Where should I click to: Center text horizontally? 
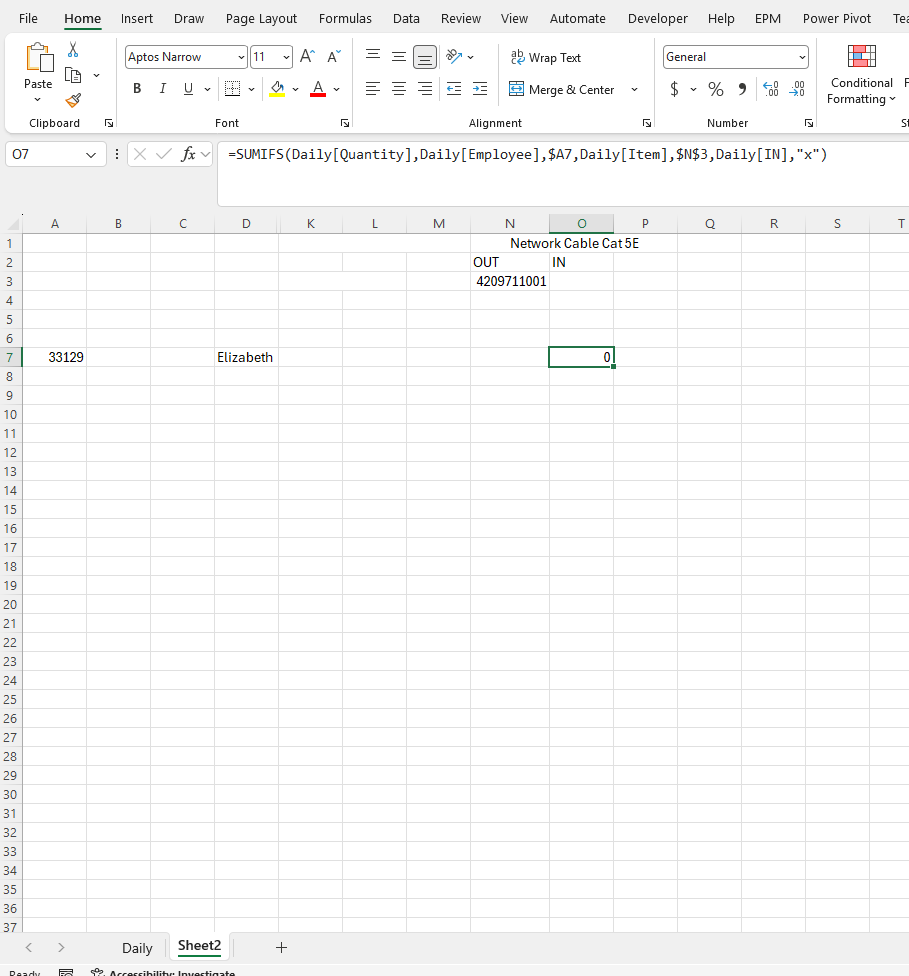399,89
